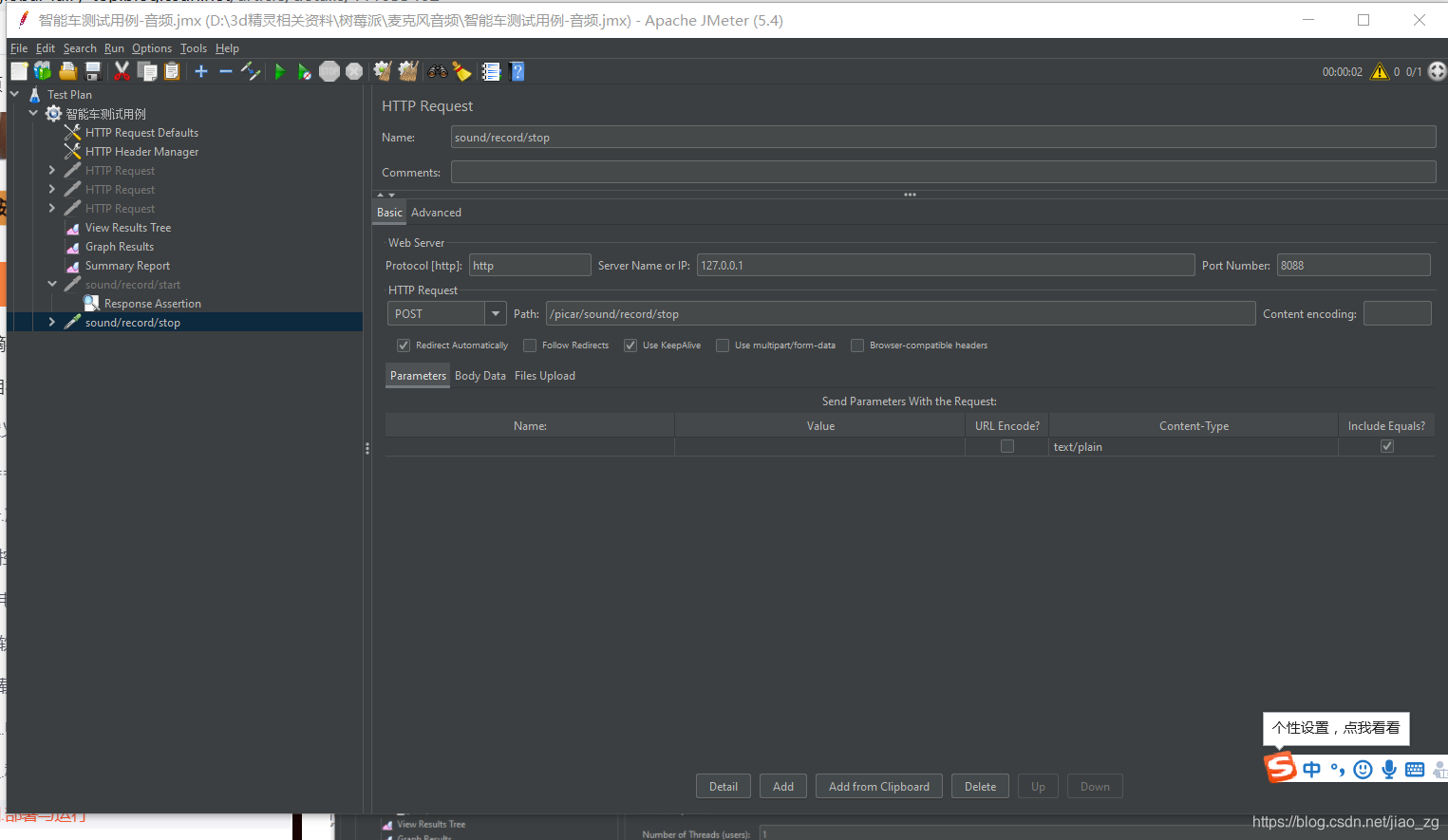Click the Reset Search broom icon
The width and height of the screenshot is (1448, 840).
pyautogui.click(x=462, y=71)
